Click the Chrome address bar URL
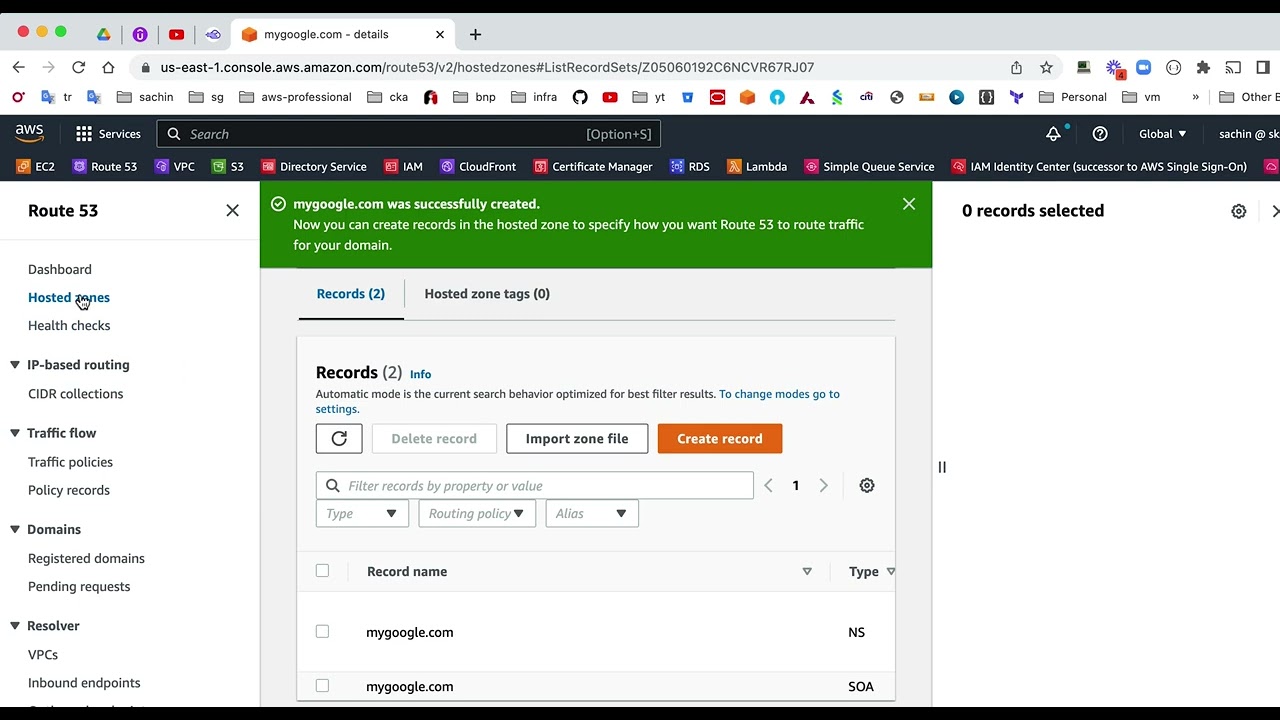The height and width of the screenshot is (720, 1280). tap(487, 67)
